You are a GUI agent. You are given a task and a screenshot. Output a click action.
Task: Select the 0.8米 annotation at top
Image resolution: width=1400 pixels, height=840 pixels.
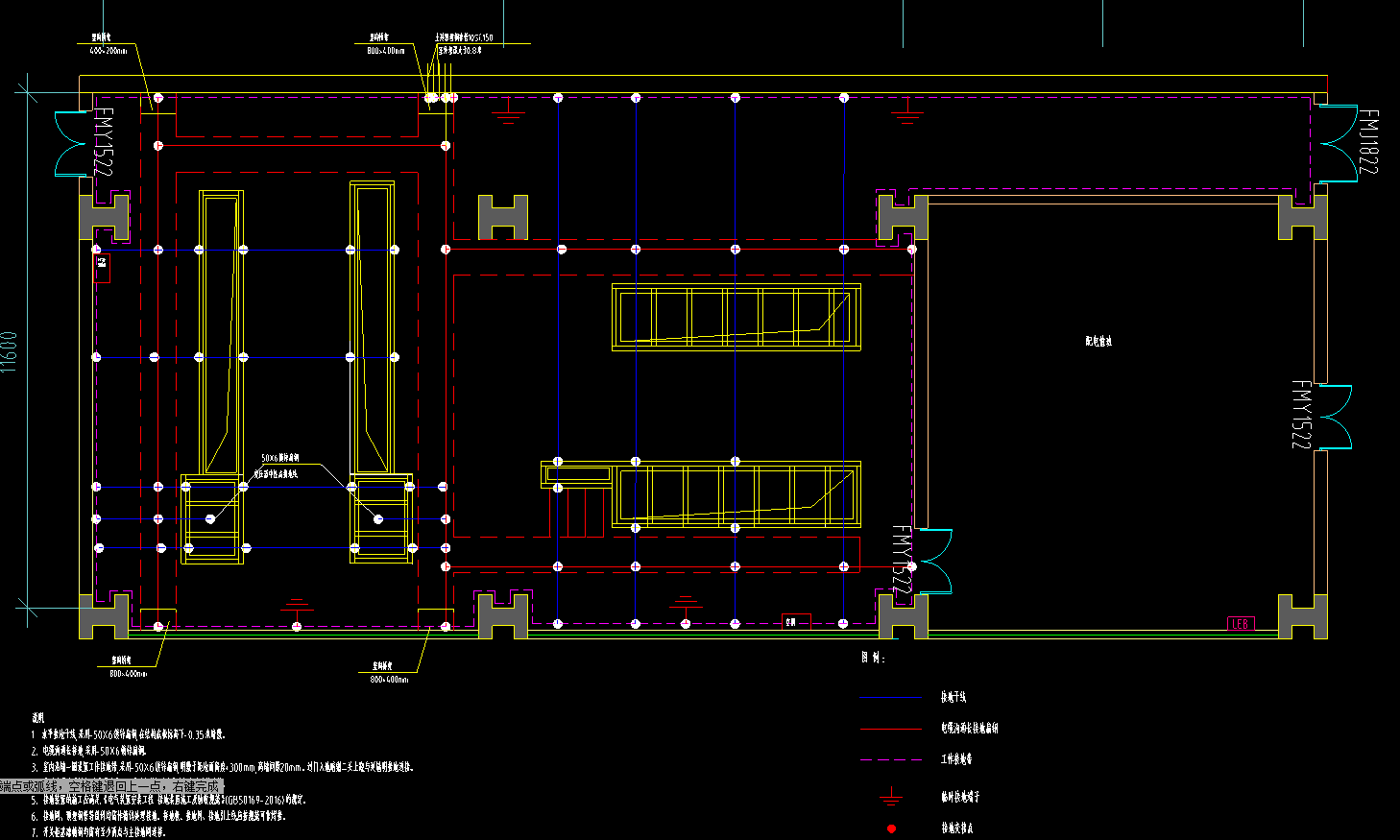461,50
